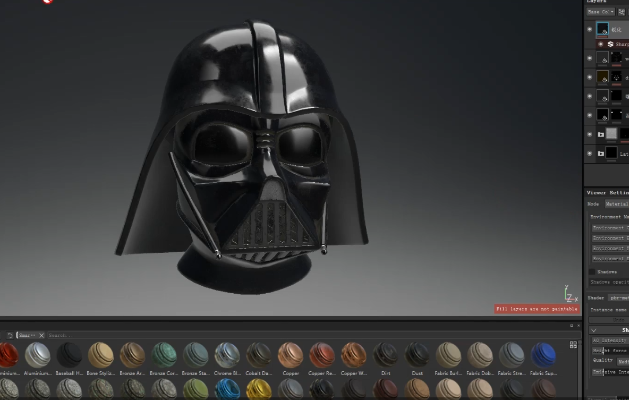Toggle shelf grid view size icon
This screenshot has width=629, height=400.
[573, 345]
